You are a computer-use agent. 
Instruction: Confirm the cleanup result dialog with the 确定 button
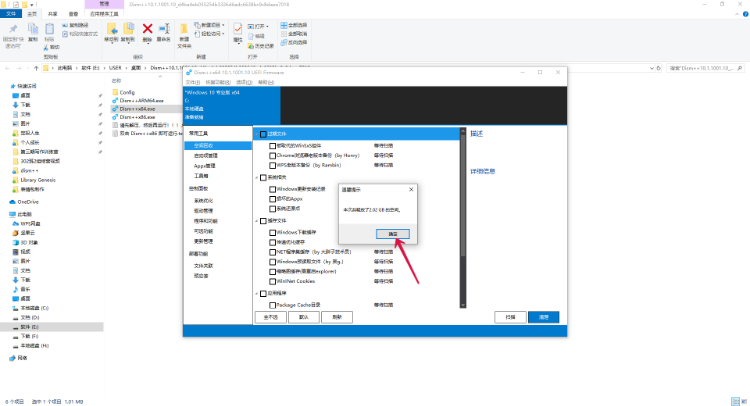[x=392, y=234]
